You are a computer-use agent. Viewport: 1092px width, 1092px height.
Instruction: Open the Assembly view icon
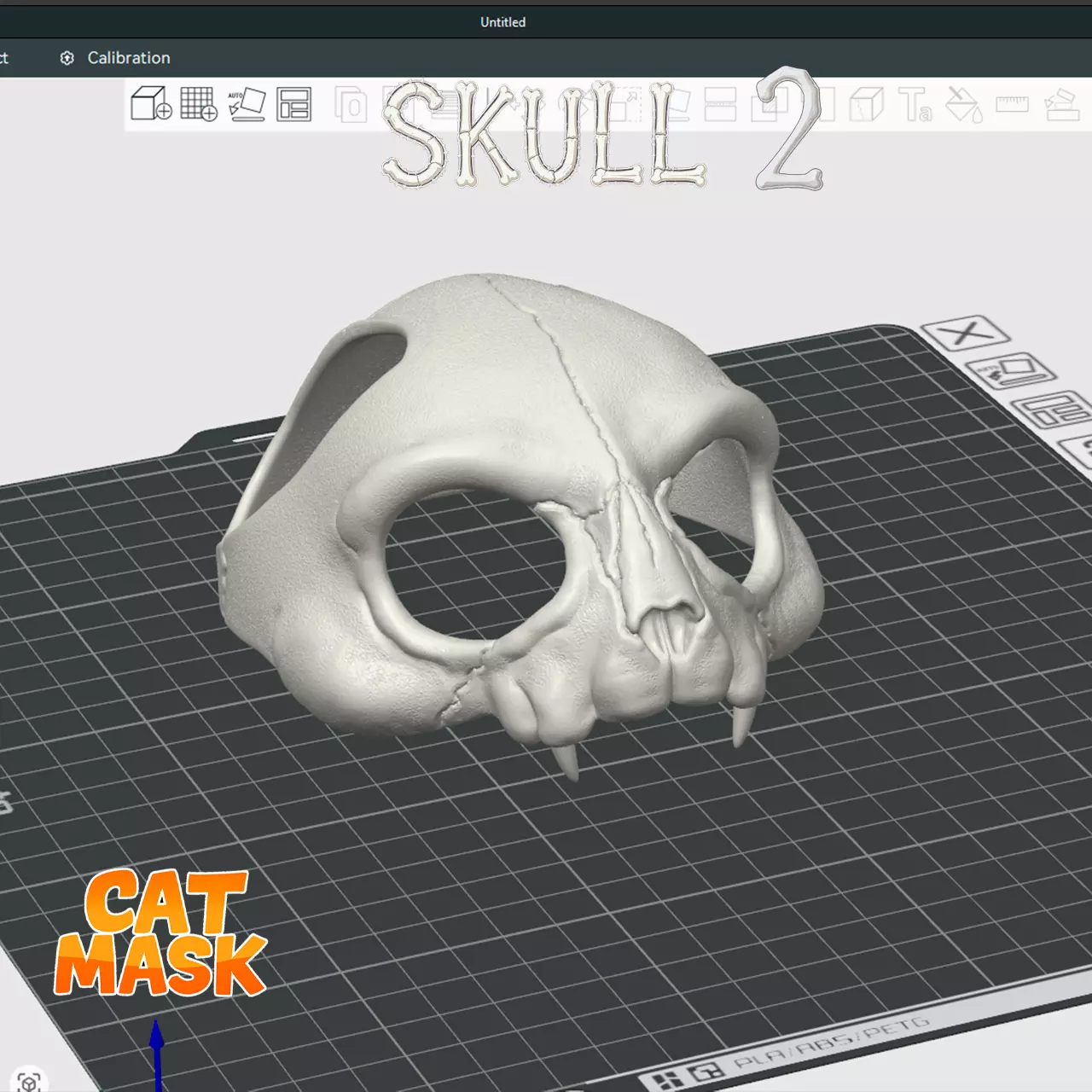click(1062, 105)
